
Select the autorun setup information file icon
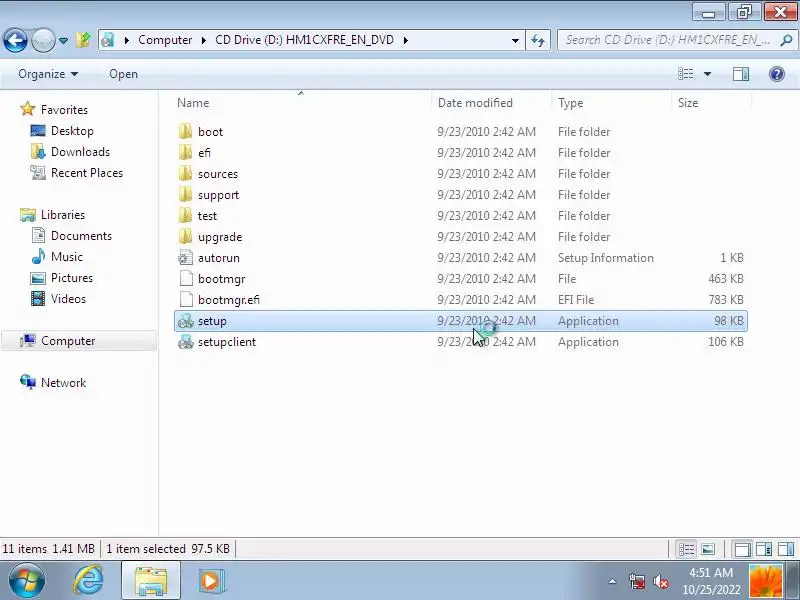click(x=186, y=258)
